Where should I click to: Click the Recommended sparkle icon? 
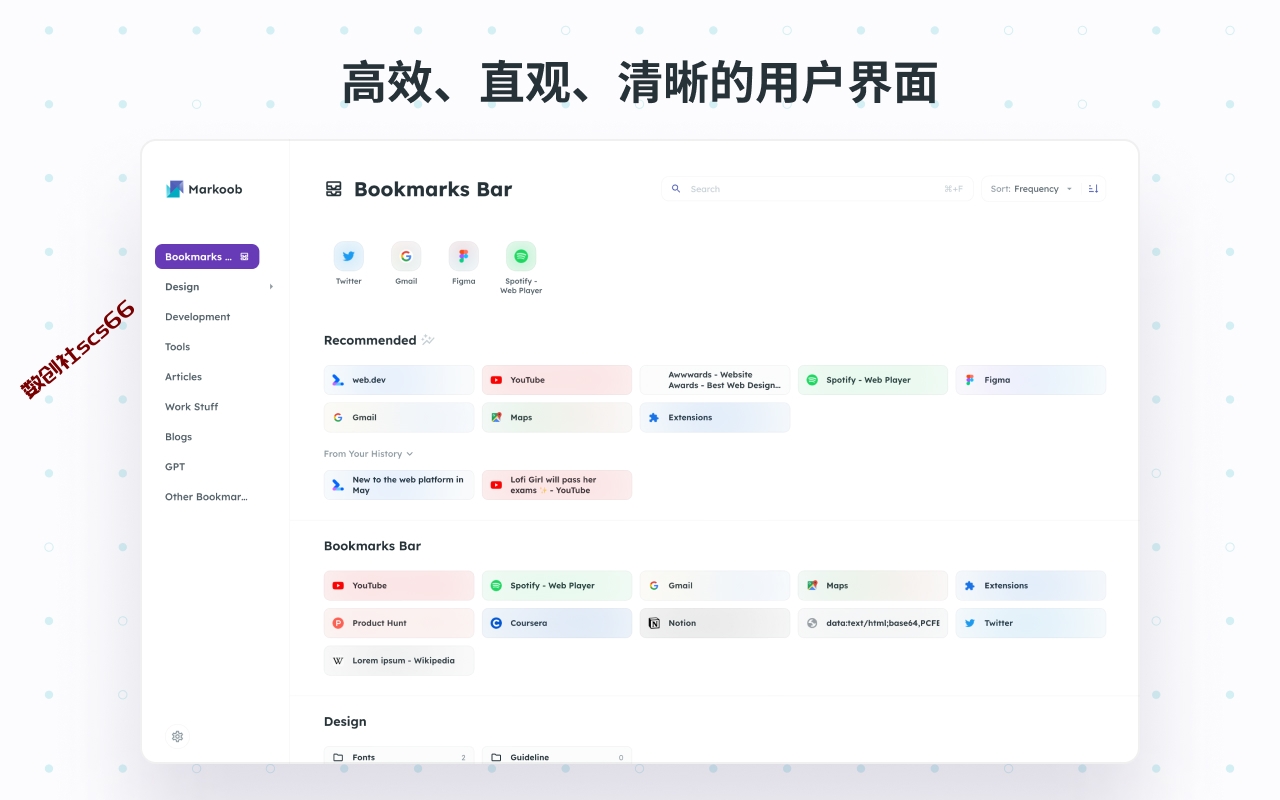click(x=428, y=340)
